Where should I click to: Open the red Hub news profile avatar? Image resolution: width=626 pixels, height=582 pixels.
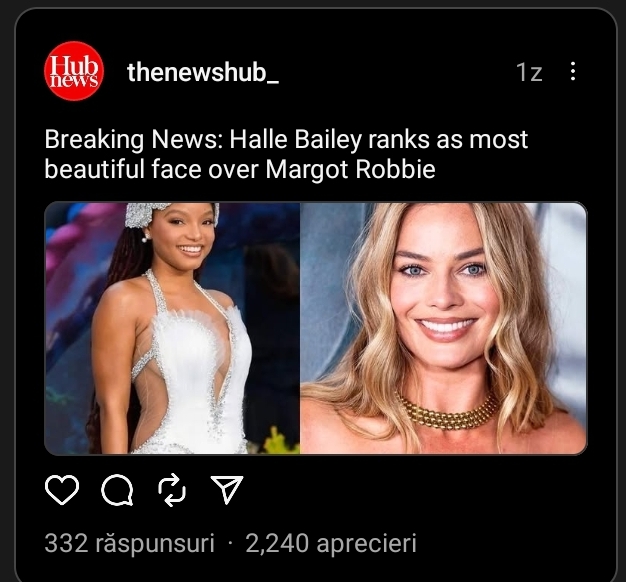coord(74,71)
